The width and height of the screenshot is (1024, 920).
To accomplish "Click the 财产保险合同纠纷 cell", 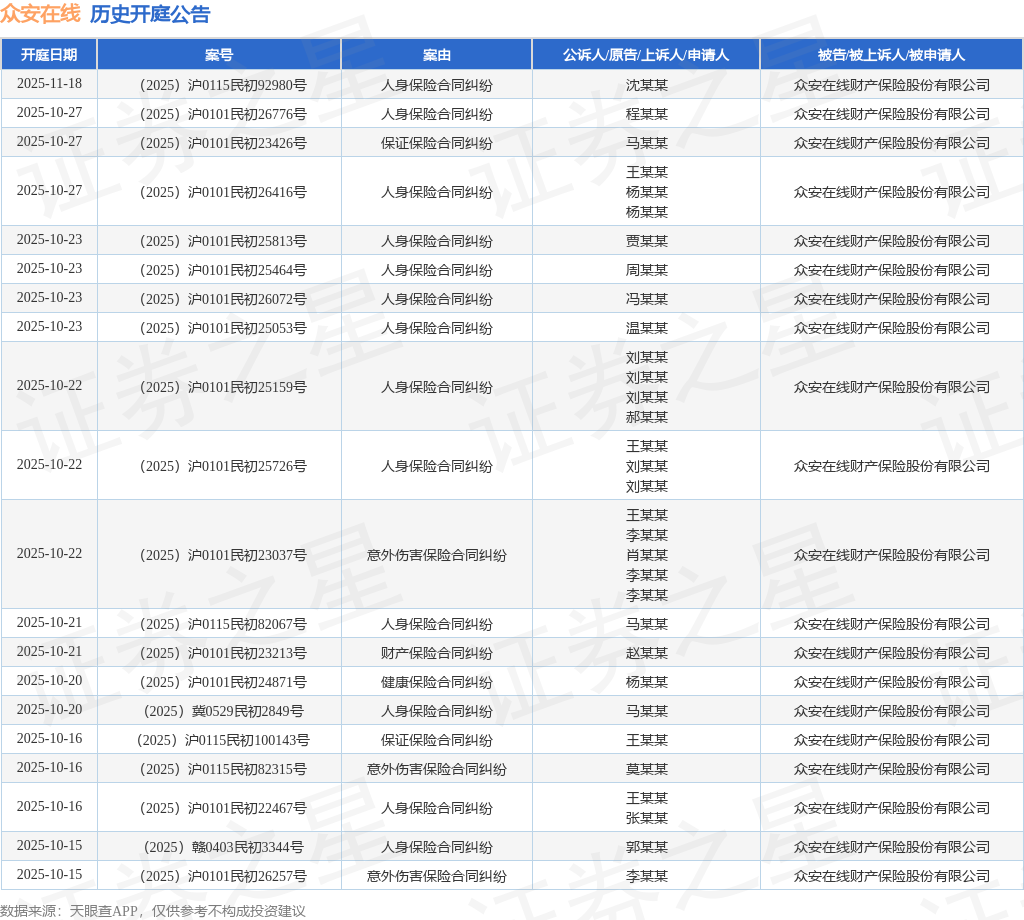I will [x=436, y=653].
